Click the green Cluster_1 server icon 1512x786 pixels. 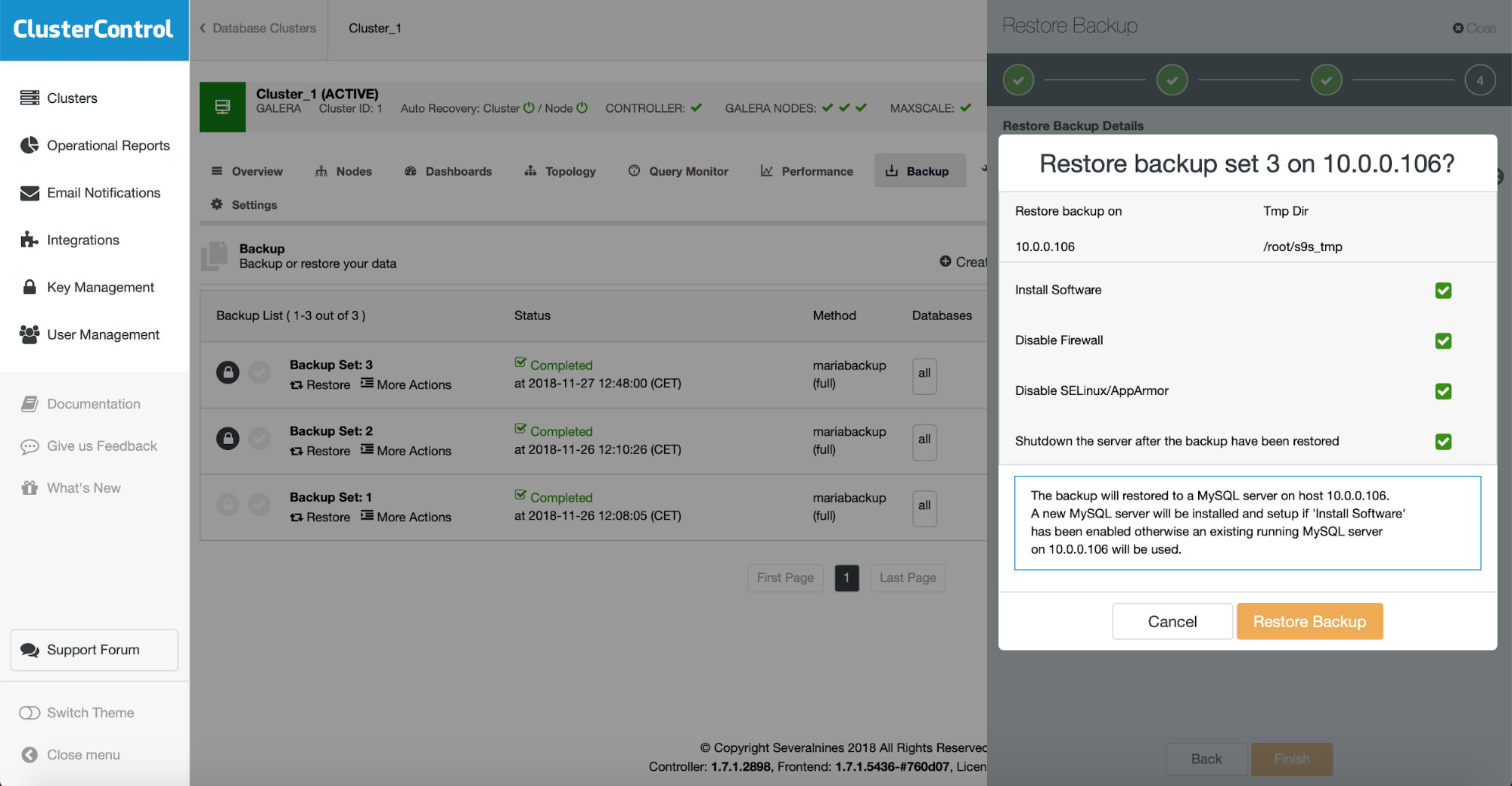222,107
